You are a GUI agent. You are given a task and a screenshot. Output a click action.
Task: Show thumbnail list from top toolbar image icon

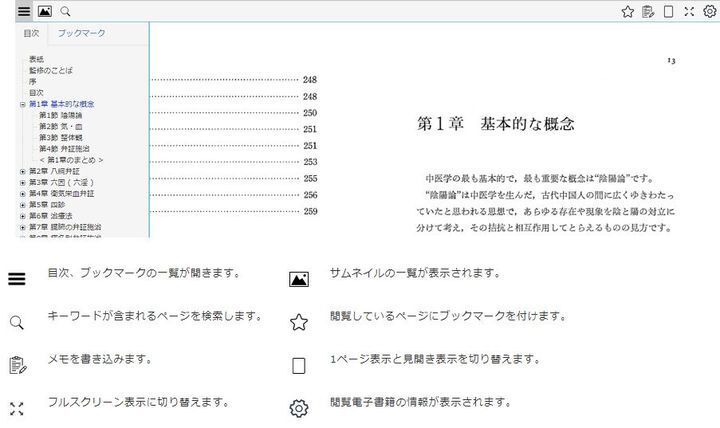[x=45, y=11]
